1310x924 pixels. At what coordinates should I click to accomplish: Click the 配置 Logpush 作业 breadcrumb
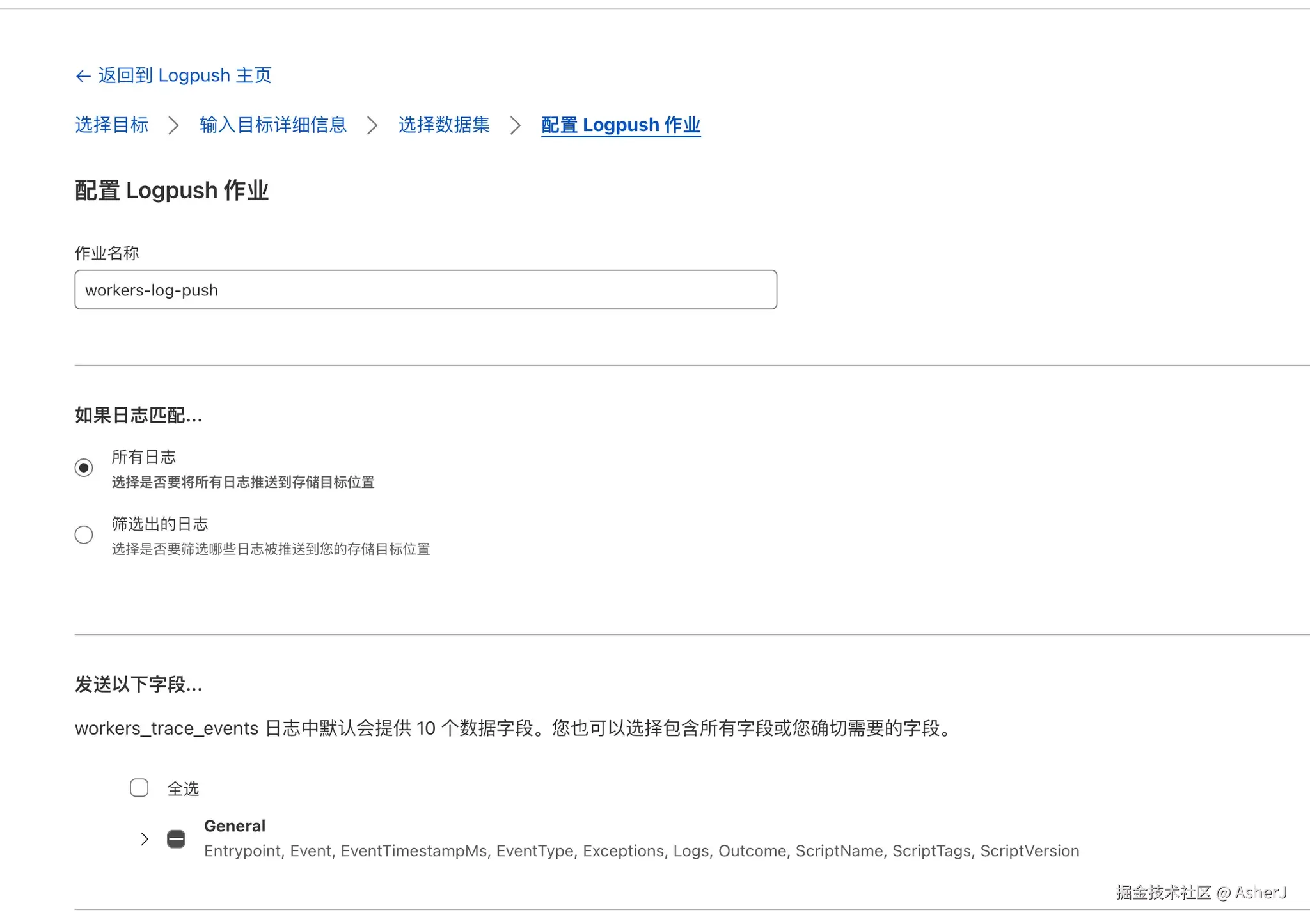pos(620,125)
